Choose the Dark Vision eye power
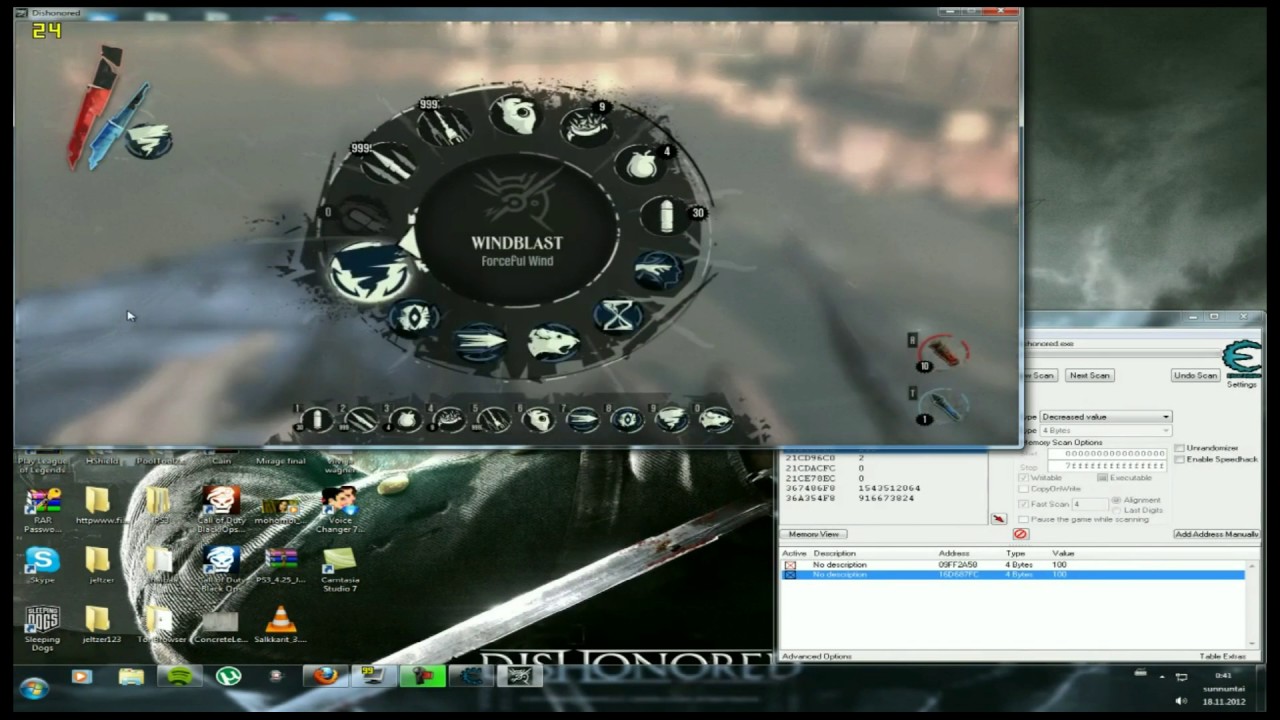Viewport: 1280px width, 720px height. [x=414, y=318]
